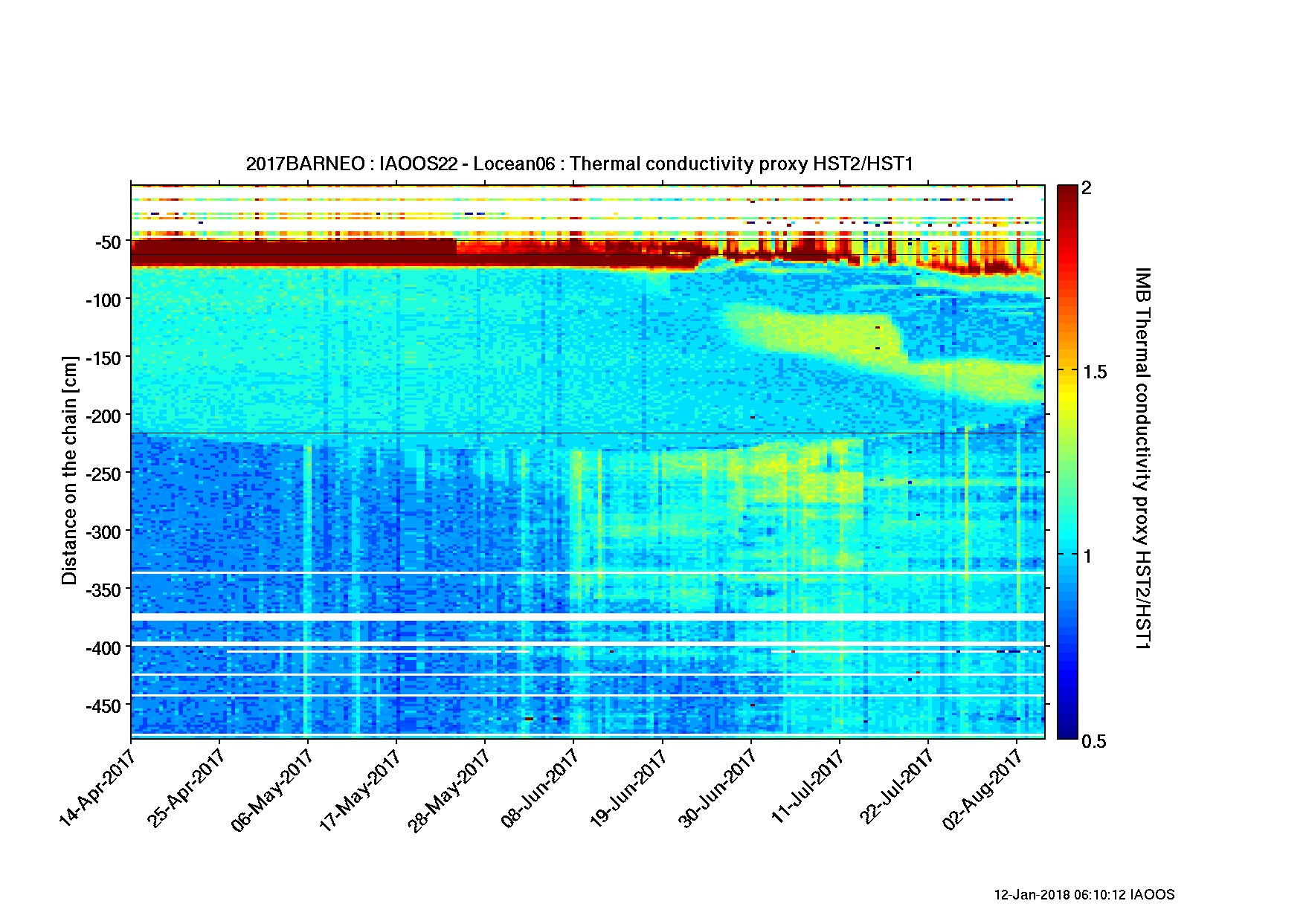Click the 22-Jul-2017 date tick label

(x=895, y=788)
